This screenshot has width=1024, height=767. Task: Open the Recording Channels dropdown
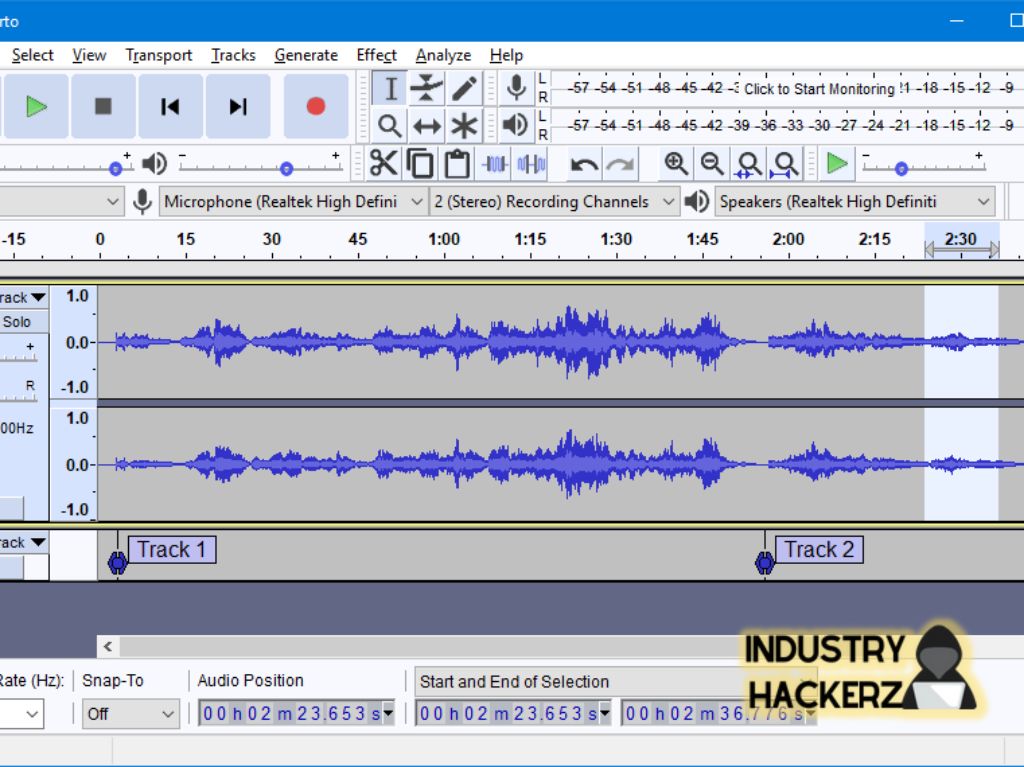tap(554, 202)
